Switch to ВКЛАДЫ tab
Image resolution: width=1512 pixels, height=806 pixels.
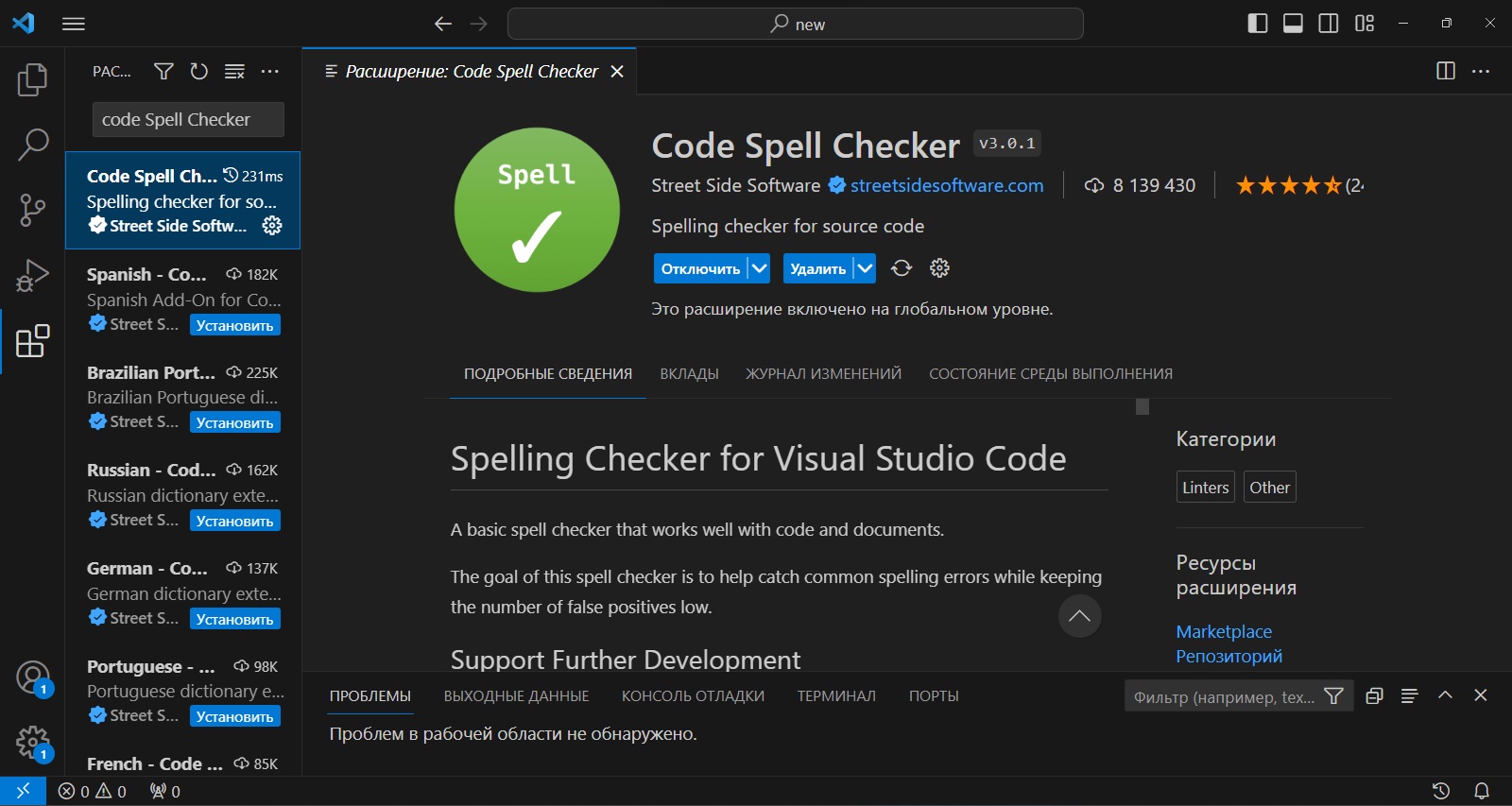coord(689,374)
